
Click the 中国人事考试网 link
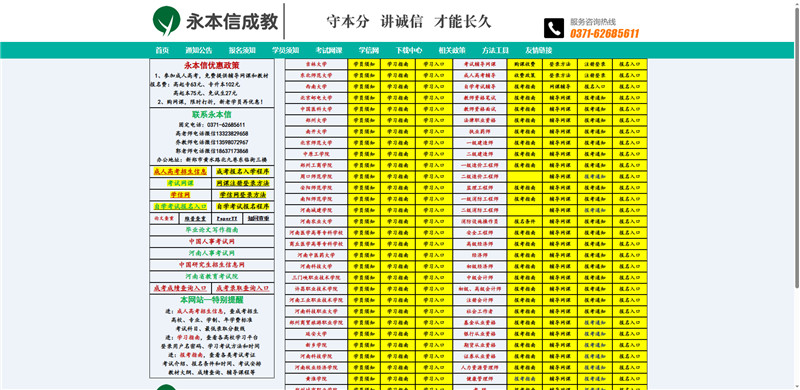212,241
